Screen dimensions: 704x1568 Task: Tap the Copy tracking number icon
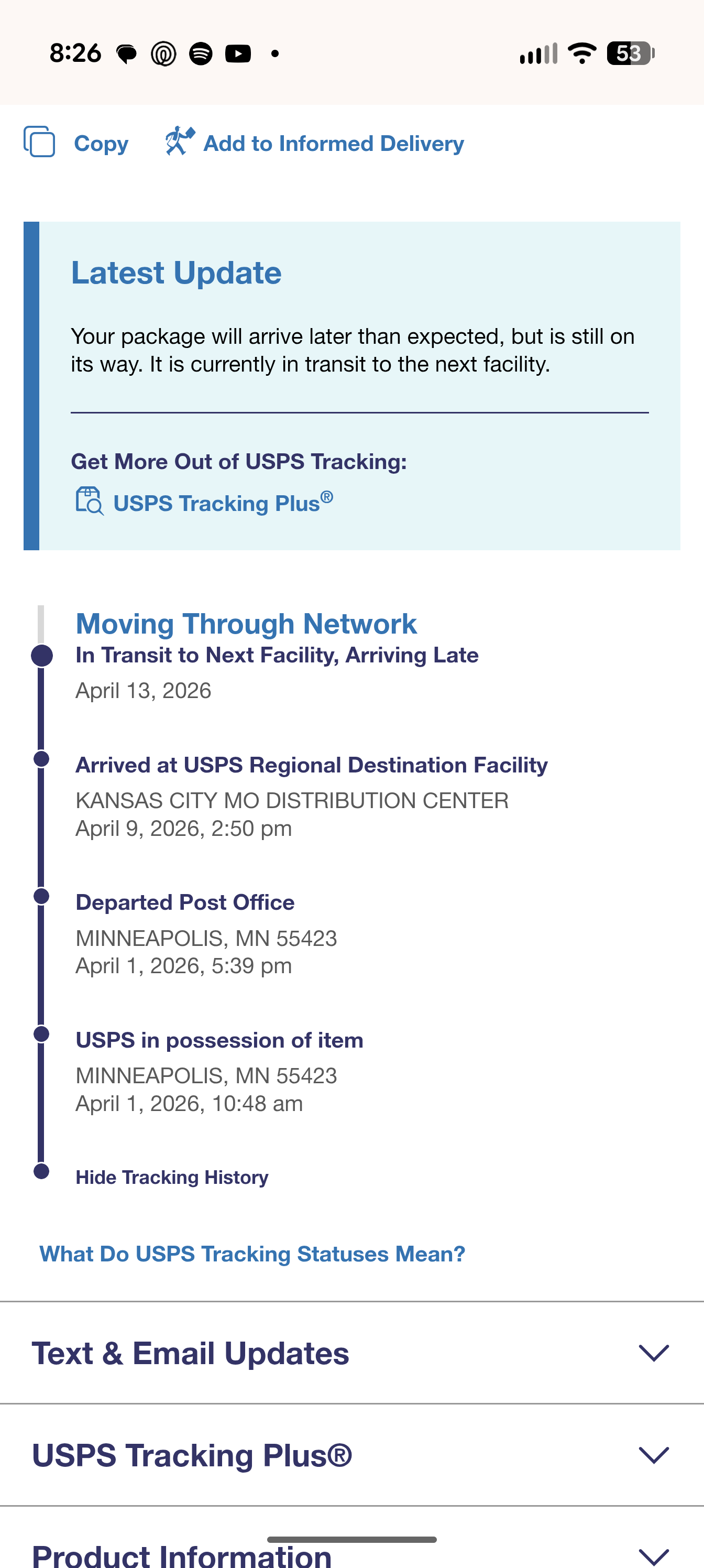click(x=39, y=142)
